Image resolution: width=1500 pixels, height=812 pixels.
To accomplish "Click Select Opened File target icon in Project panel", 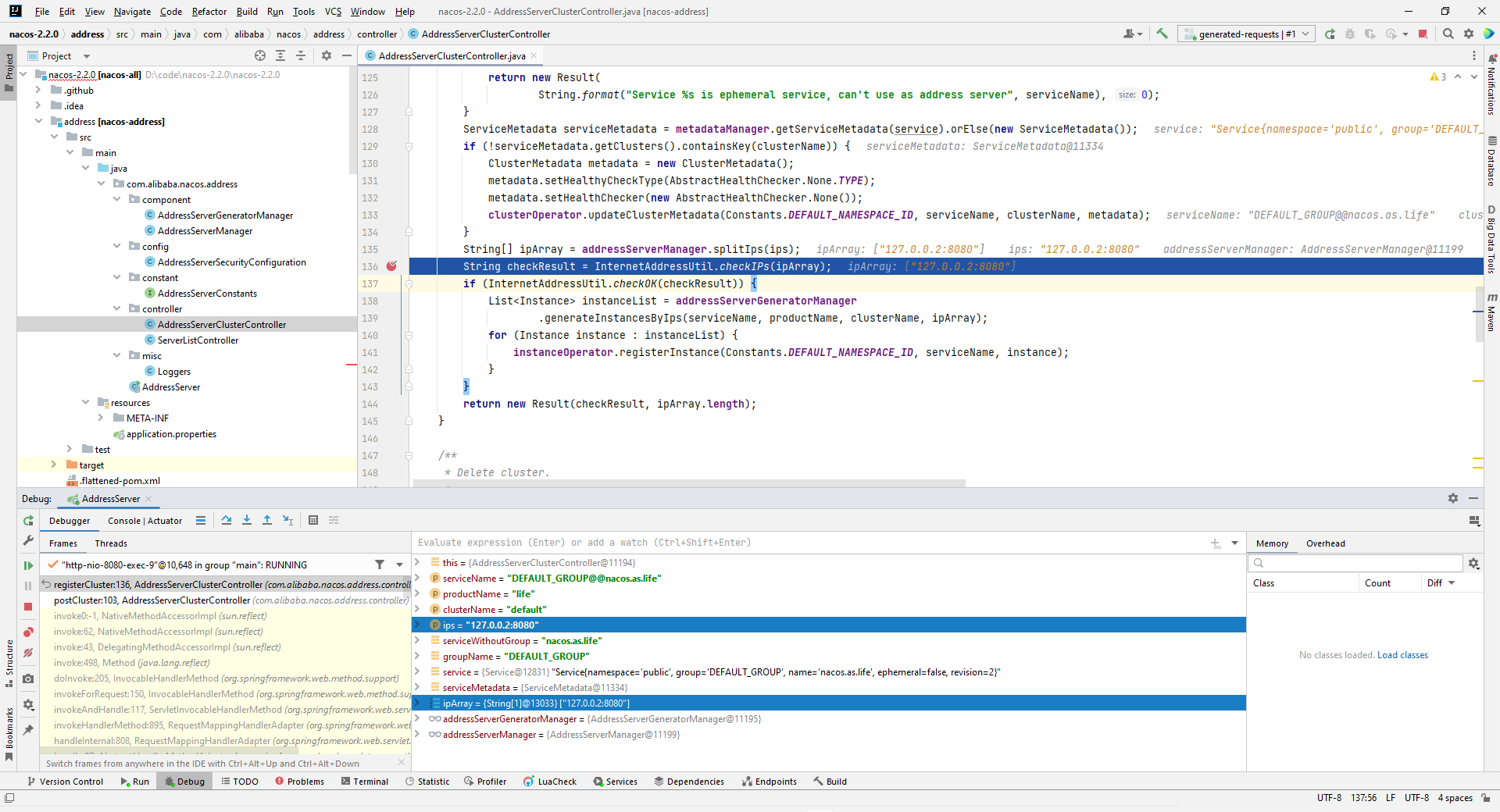I will (260, 55).
